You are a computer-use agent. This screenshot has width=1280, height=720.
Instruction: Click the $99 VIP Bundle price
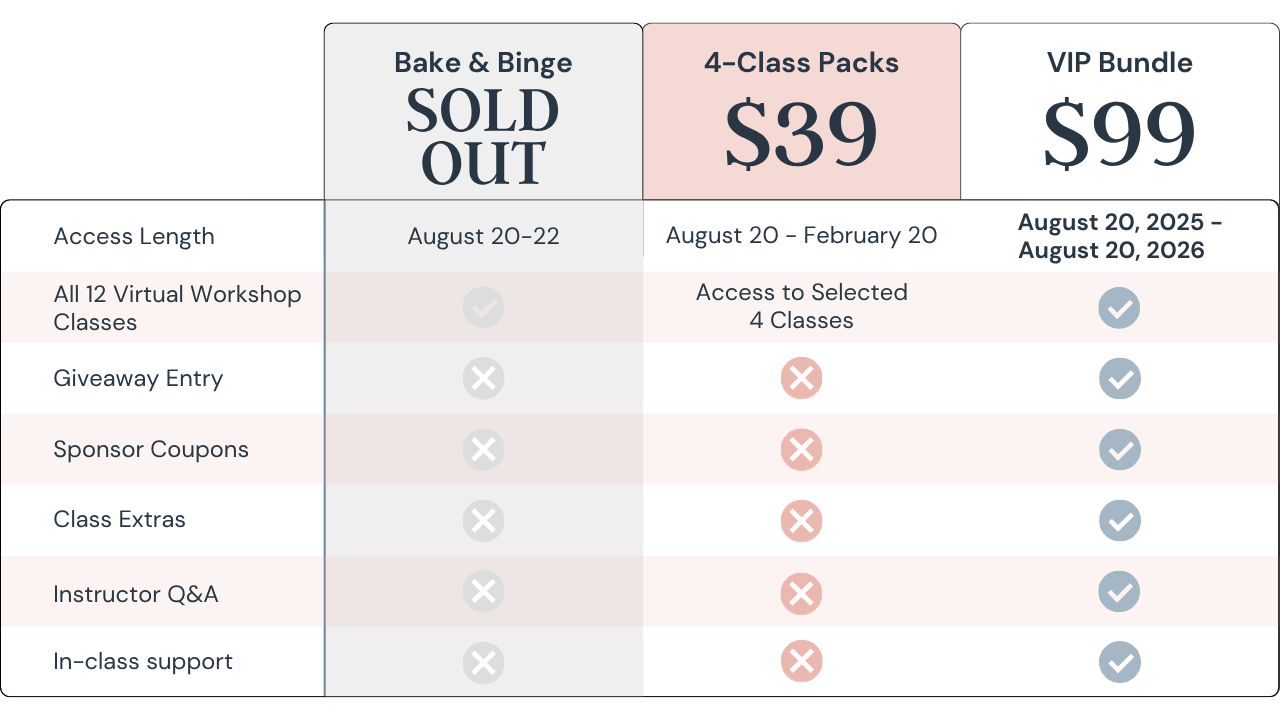pos(1119,134)
